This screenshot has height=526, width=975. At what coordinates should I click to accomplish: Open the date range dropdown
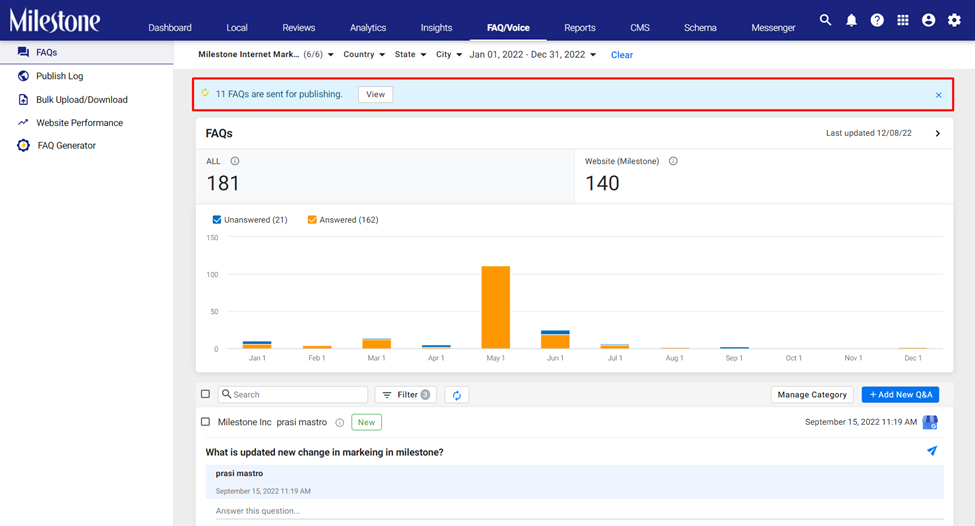(533, 55)
